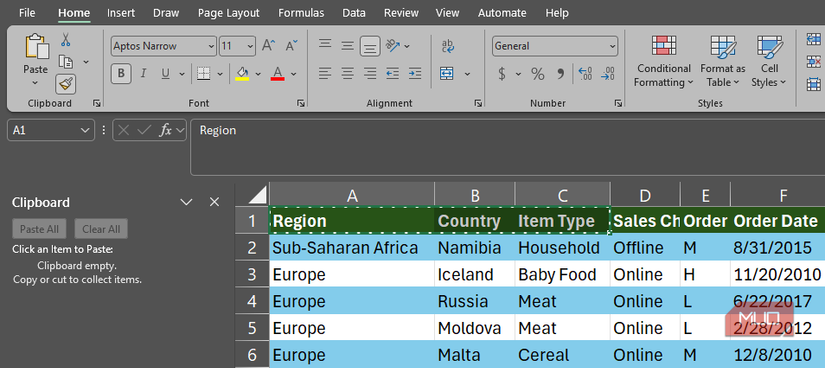
Task: Expand the Paste options arrow
Action: 35,83
